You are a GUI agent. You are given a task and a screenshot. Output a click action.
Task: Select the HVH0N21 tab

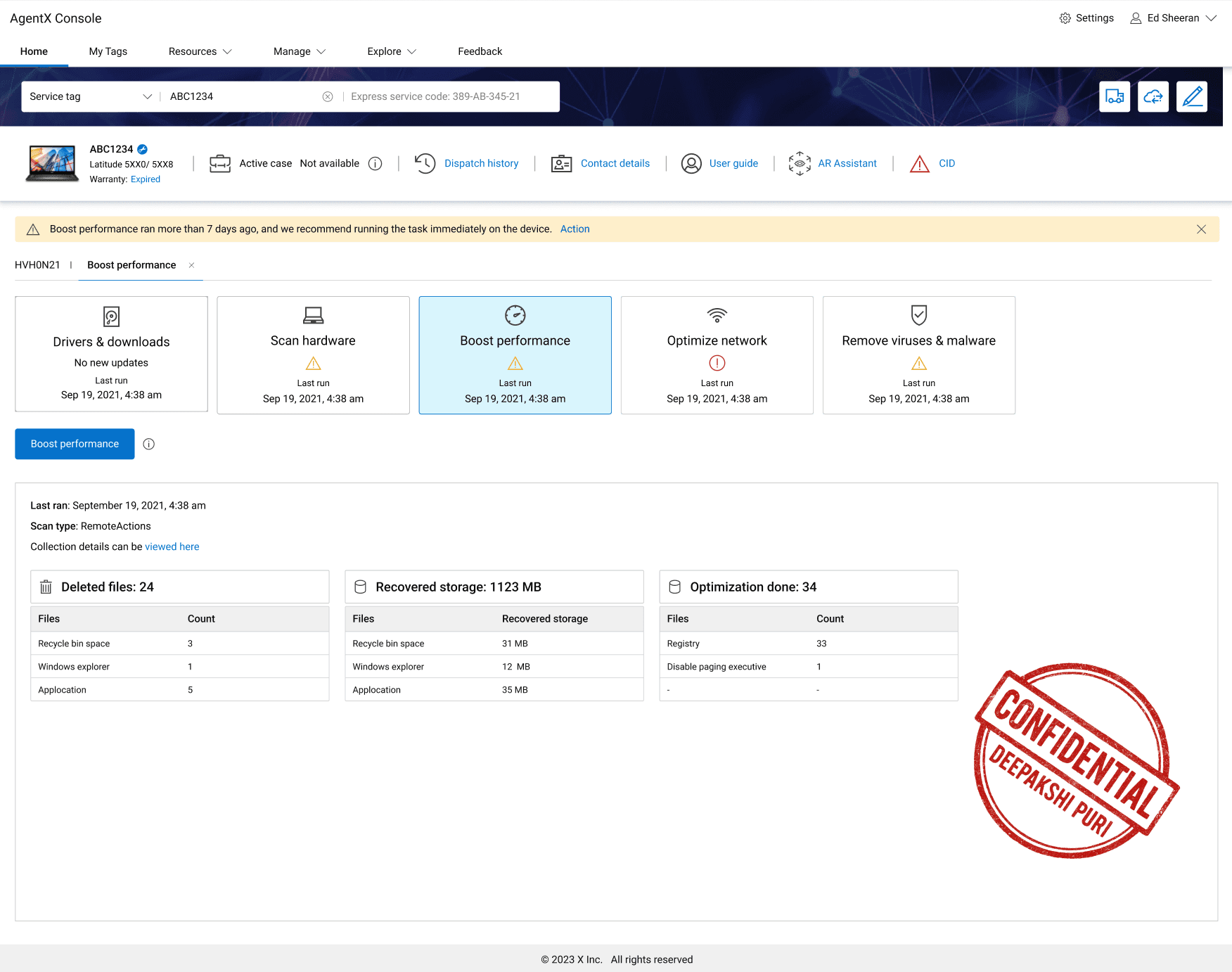click(39, 265)
